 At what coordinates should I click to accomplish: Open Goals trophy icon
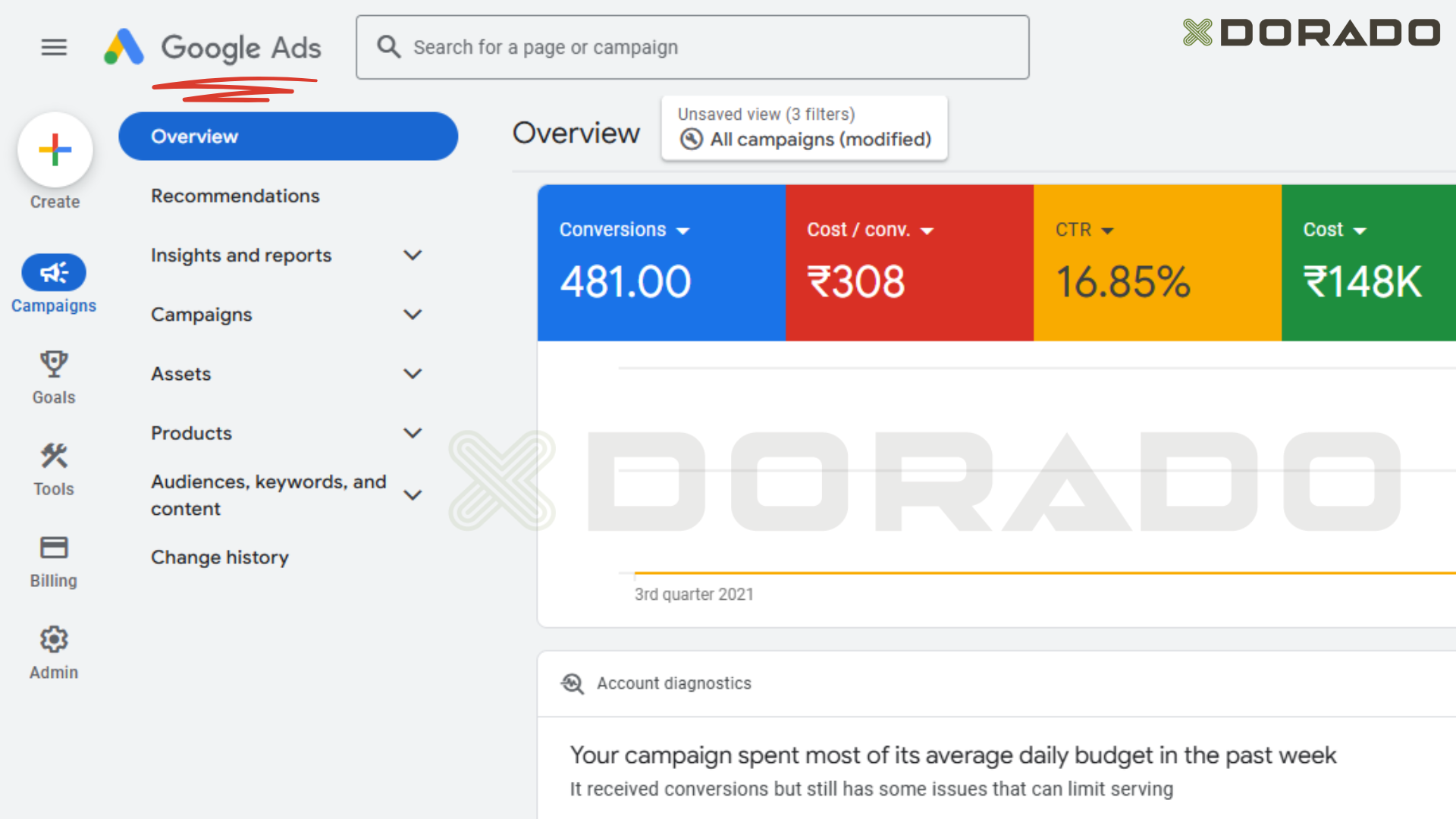[54, 365]
